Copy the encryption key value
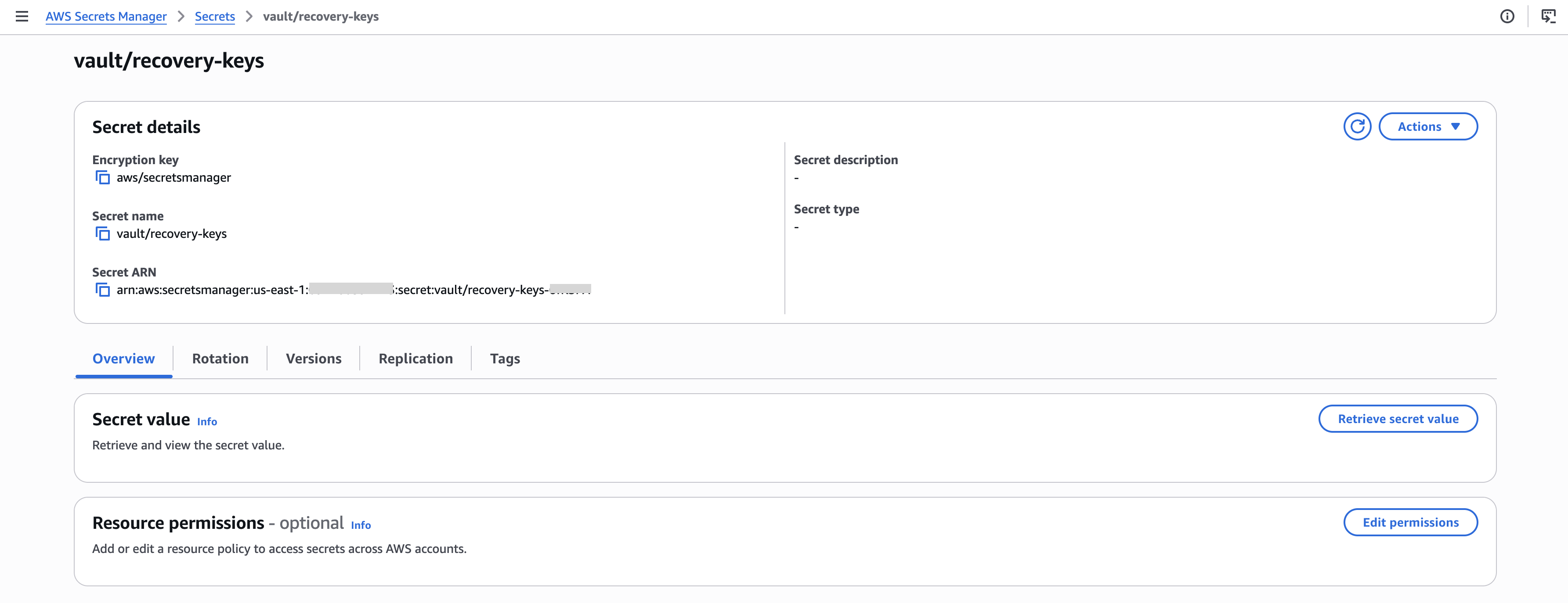The height and width of the screenshot is (603, 1568). point(102,178)
